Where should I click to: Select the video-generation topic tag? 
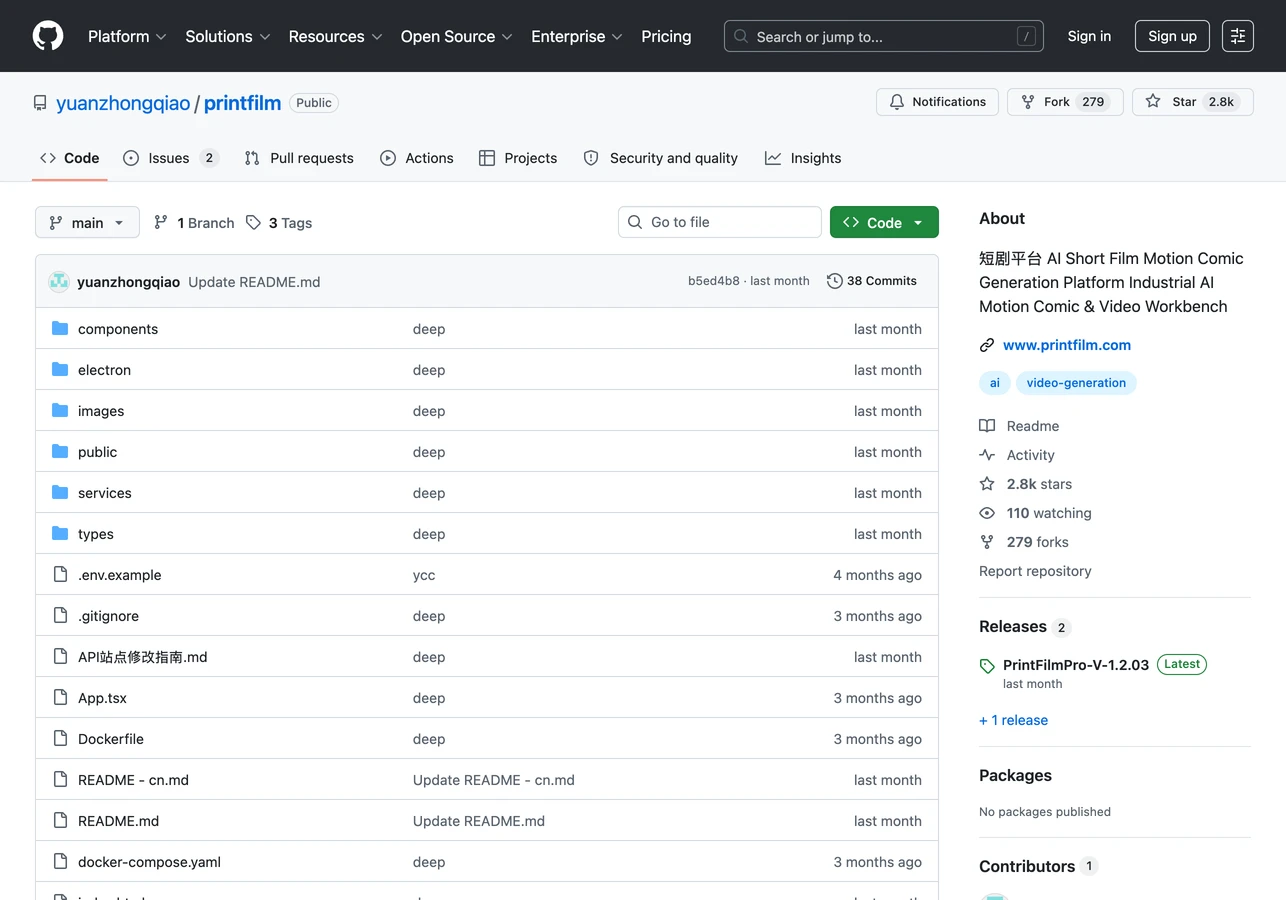pyautogui.click(x=1076, y=383)
